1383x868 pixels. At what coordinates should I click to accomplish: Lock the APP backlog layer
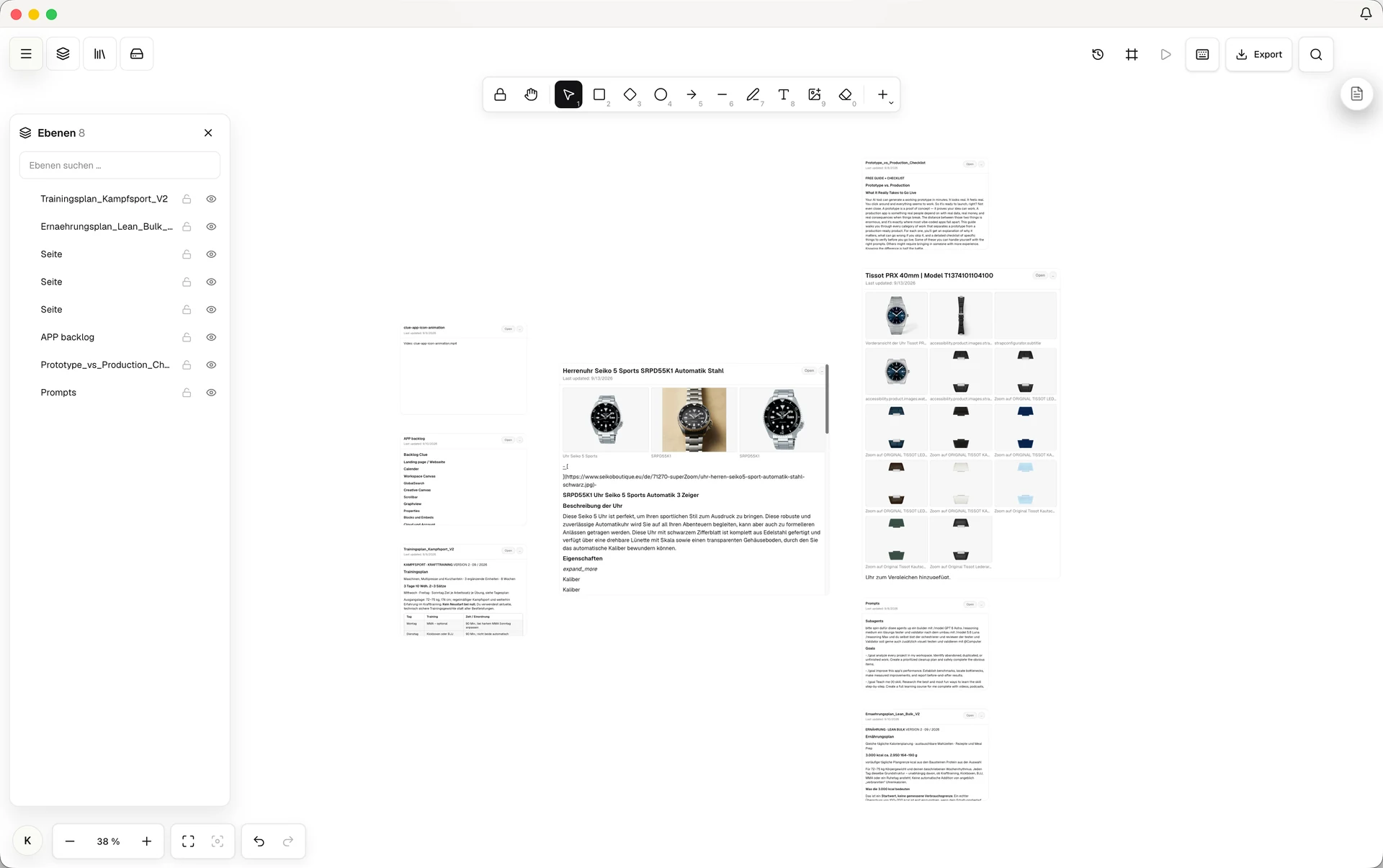pos(187,337)
